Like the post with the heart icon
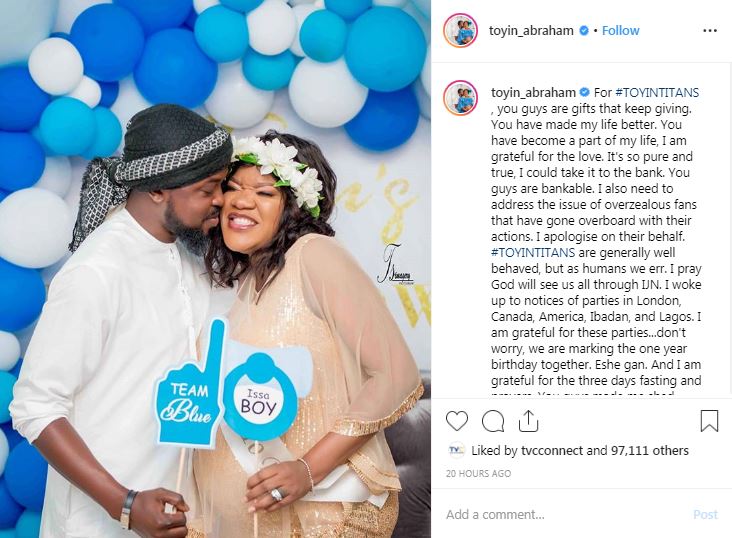This screenshot has width=732, height=538. click(457, 421)
